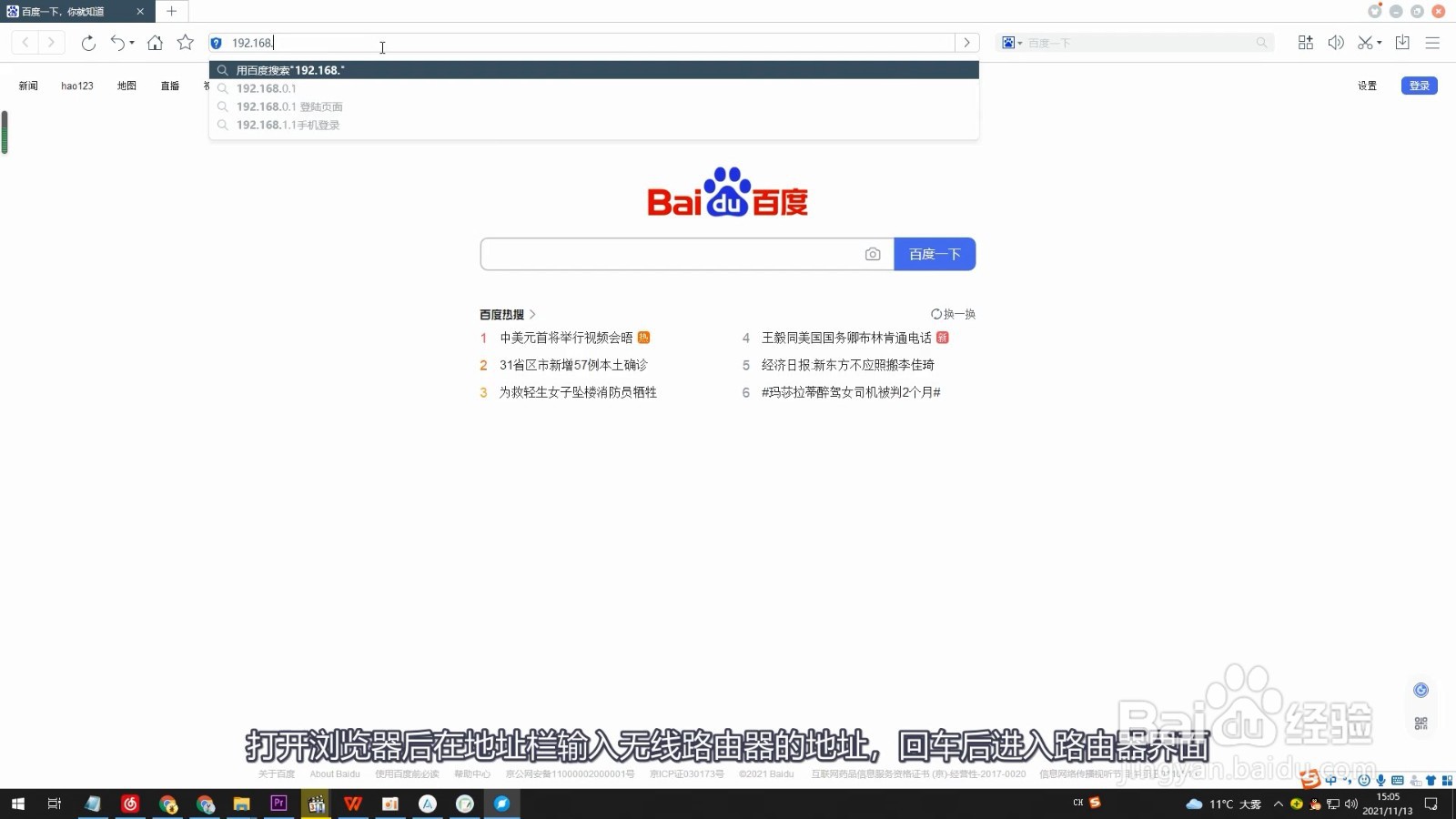Click the camera image-search icon
This screenshot has height=819, width=1456.
coord(873,254)
